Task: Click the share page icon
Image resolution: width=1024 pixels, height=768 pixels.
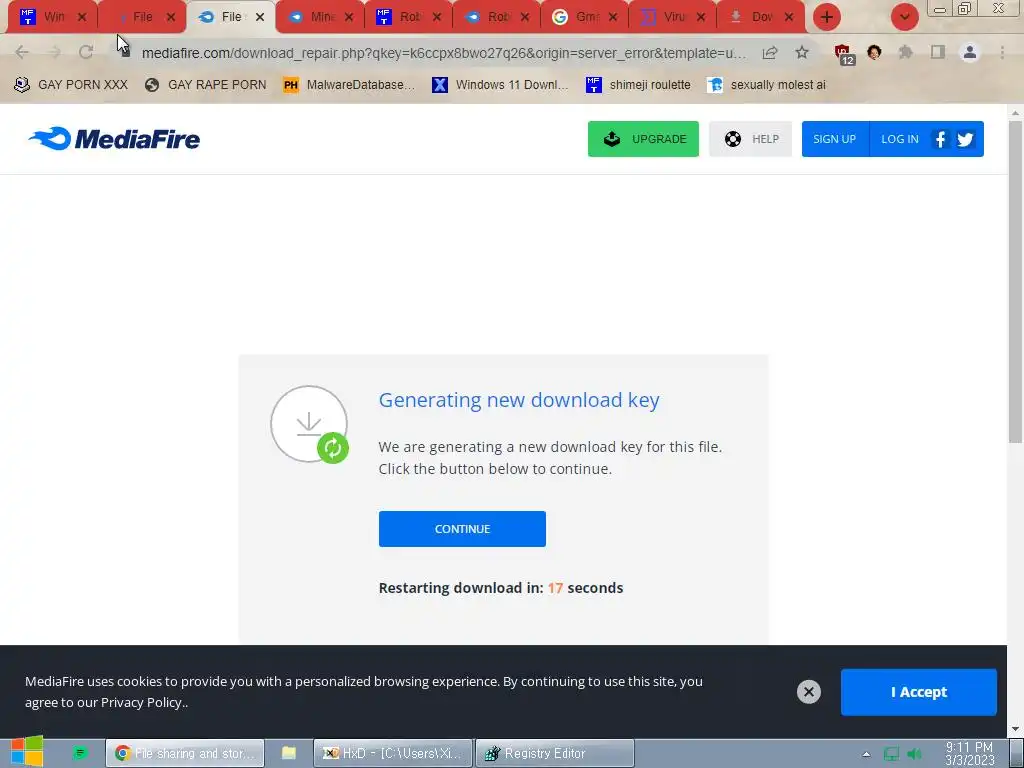Action: tap(770, 52)
